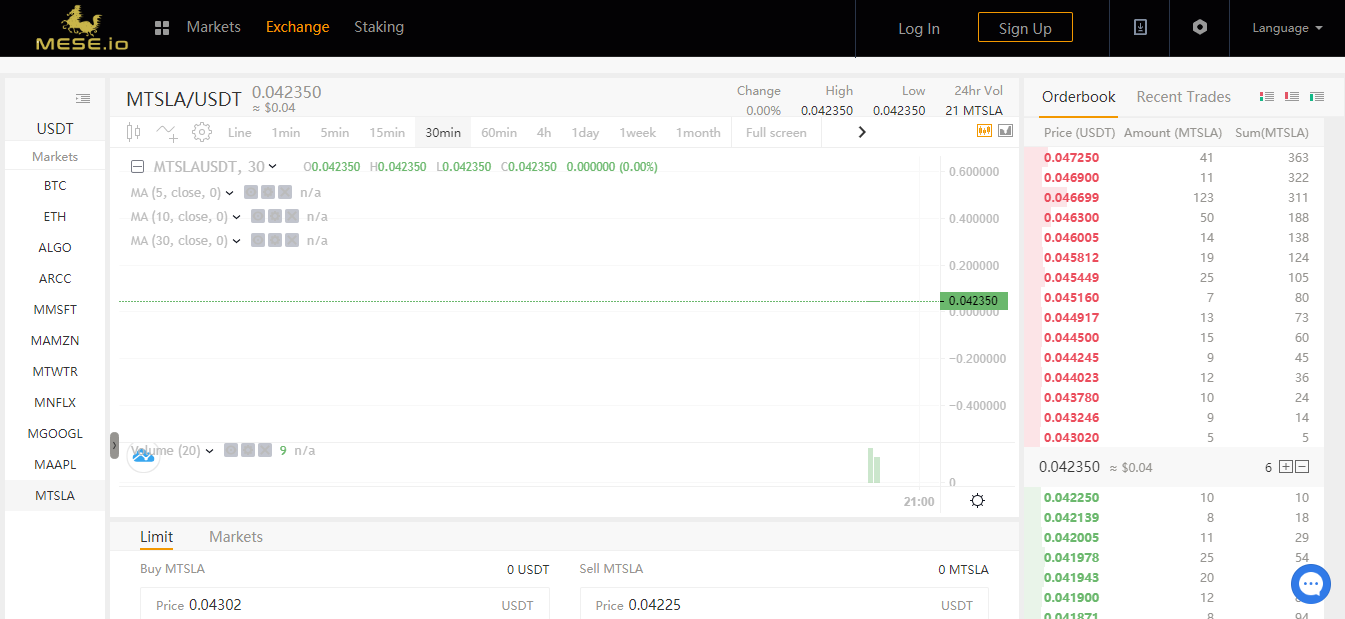Expand MA (10, close, 0) dropdown arrow

tap(237, 216)
